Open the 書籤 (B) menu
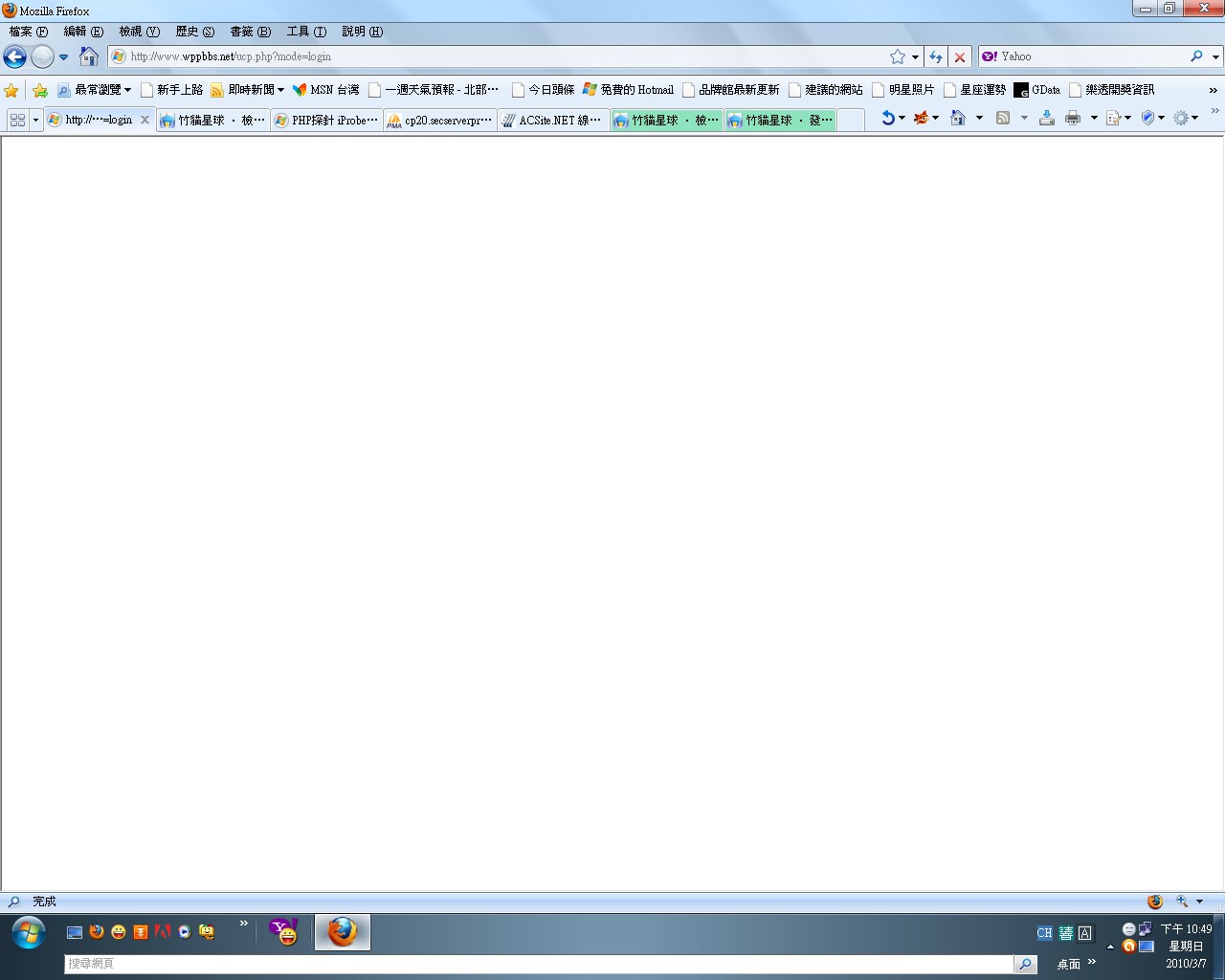Image resolution: width=1225 pixels, height=980 pixels. (251, 32)
